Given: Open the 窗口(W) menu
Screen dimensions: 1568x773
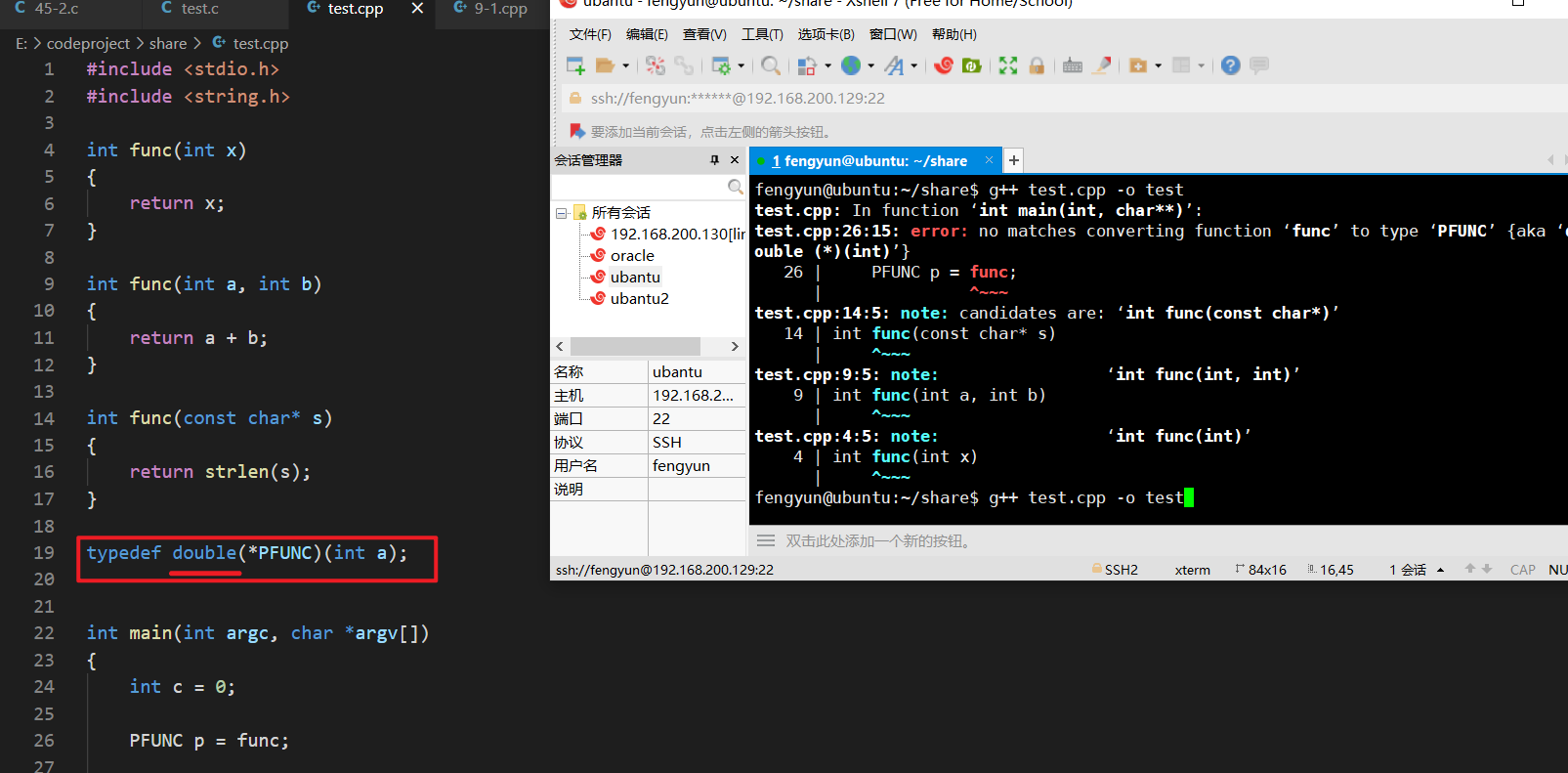Looking at the screenshot, I should [893, 34].
